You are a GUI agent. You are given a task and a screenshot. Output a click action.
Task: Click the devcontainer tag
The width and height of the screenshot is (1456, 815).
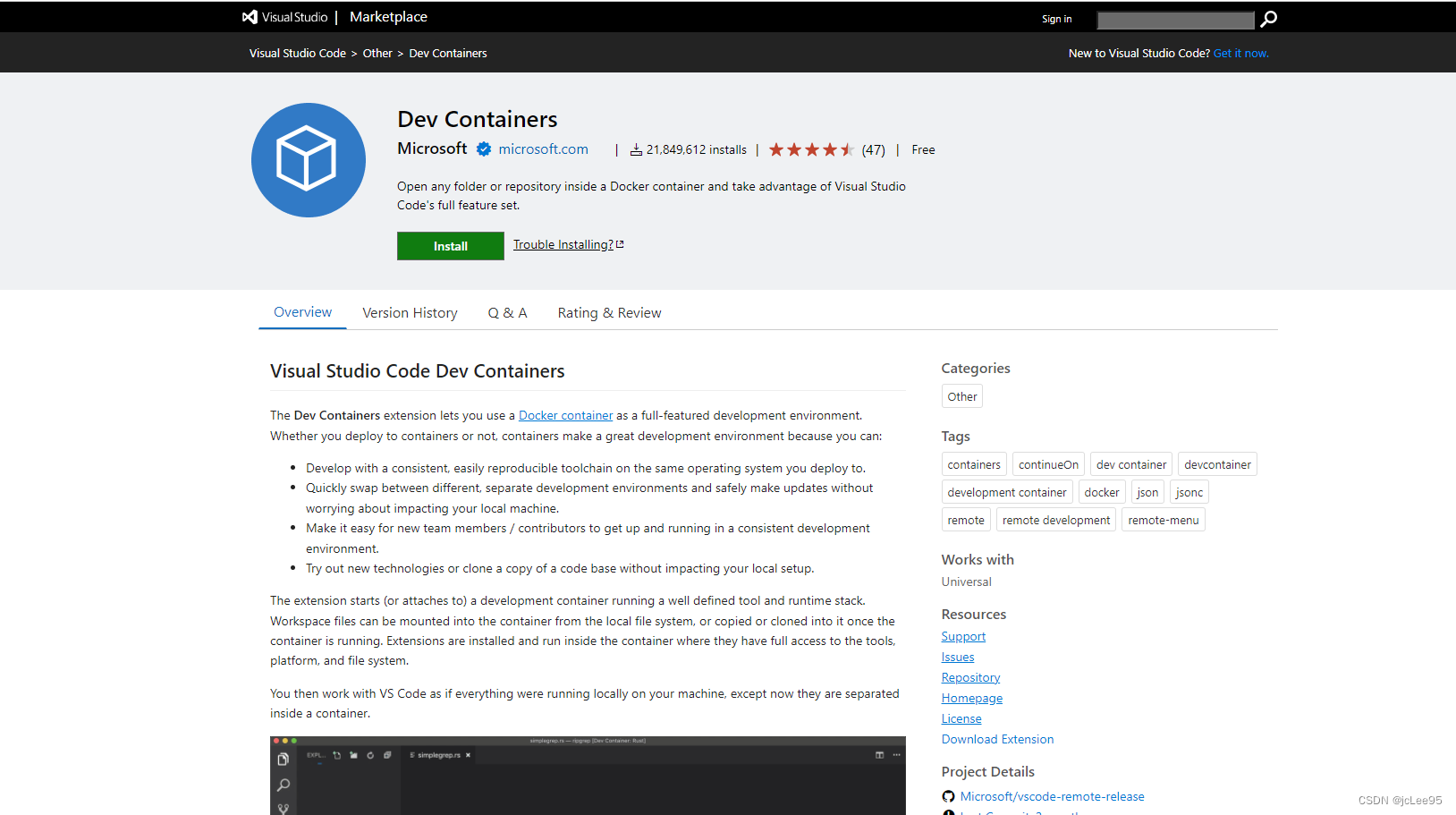[1217, 464]
